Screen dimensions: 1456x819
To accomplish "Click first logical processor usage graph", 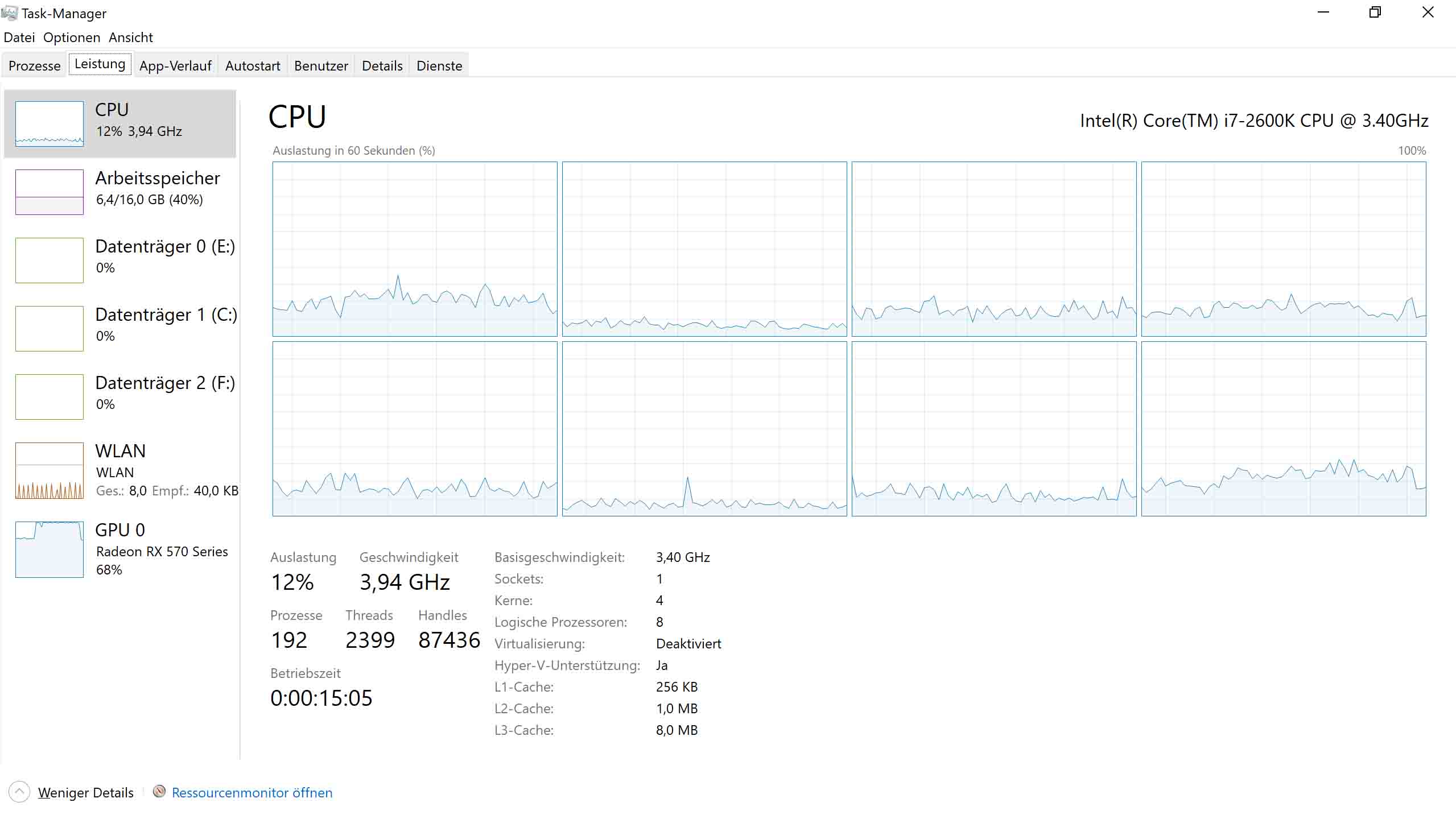I will [415, 249].
